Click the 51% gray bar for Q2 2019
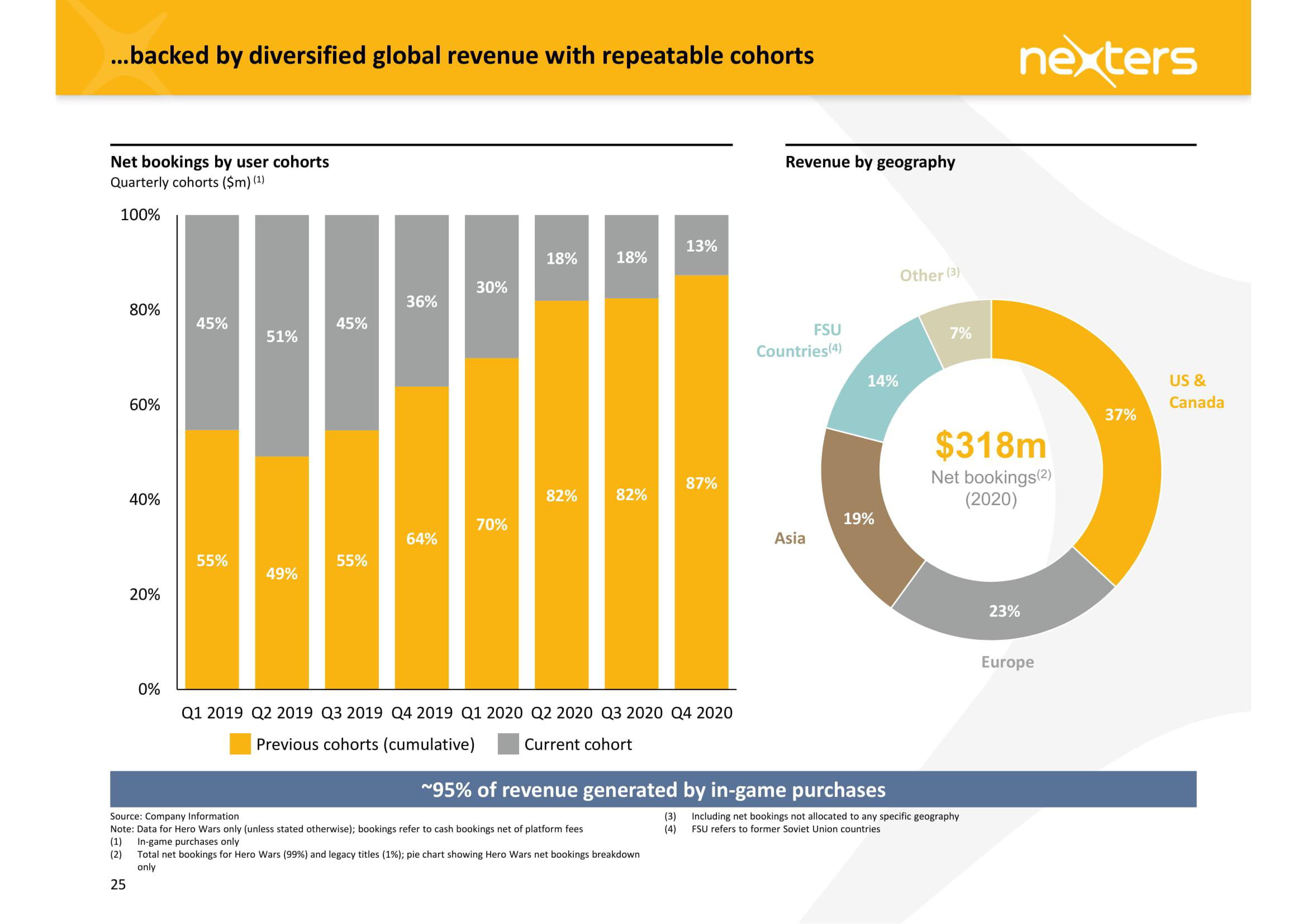Image resolution: width=1307 pixels, height=924 pixels. coord(282,336)
